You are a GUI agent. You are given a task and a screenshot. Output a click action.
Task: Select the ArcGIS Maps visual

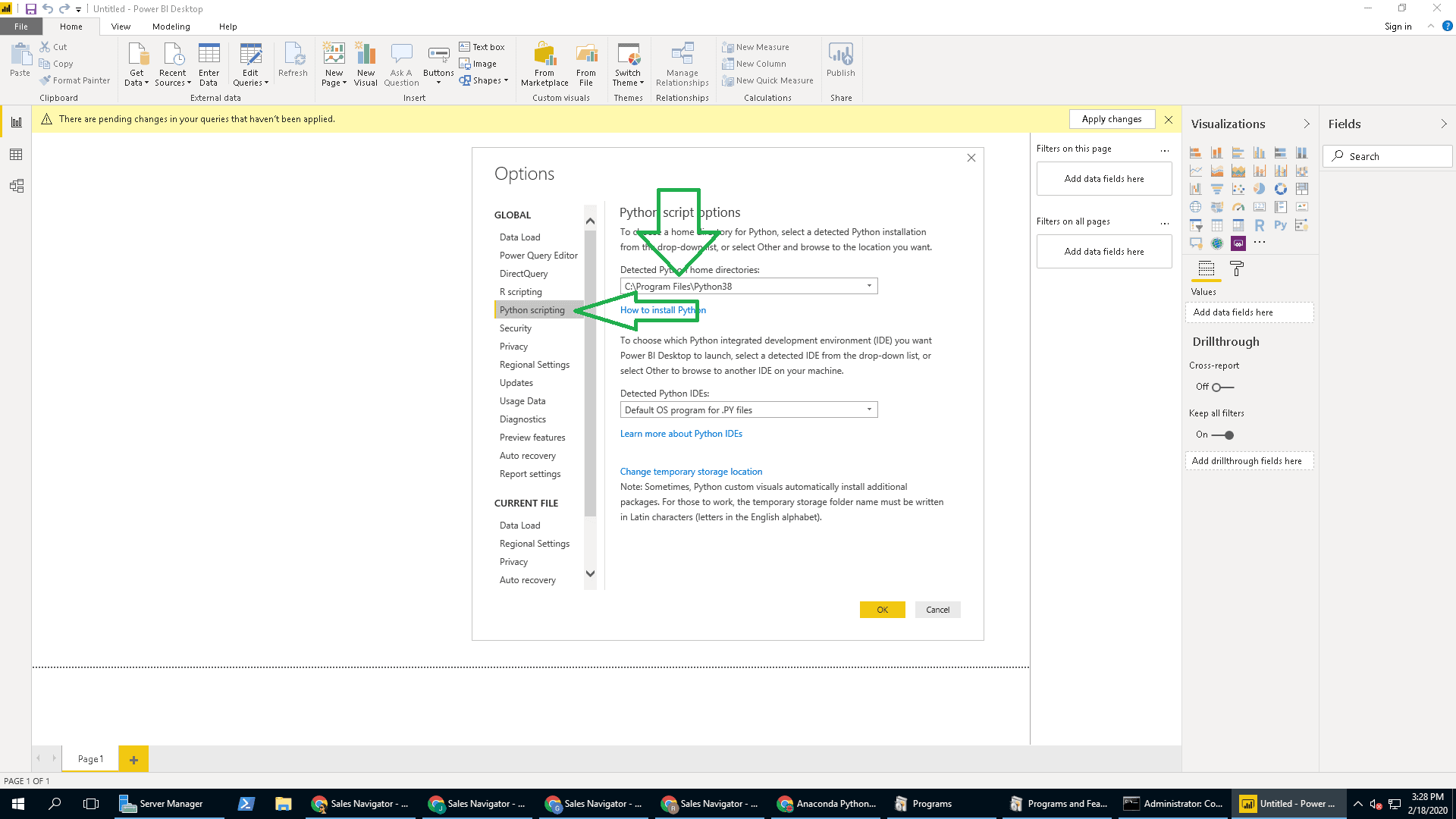pos(1217,243)
